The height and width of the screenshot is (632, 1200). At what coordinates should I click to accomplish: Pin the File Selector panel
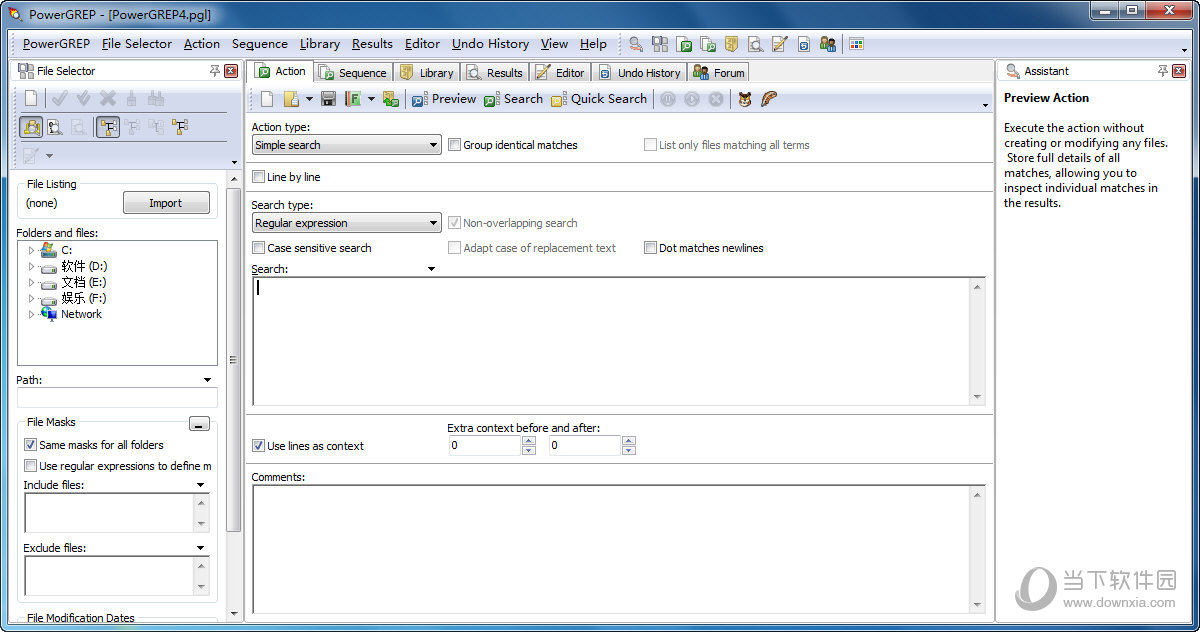pyautogui.click(x=215, y=71)
